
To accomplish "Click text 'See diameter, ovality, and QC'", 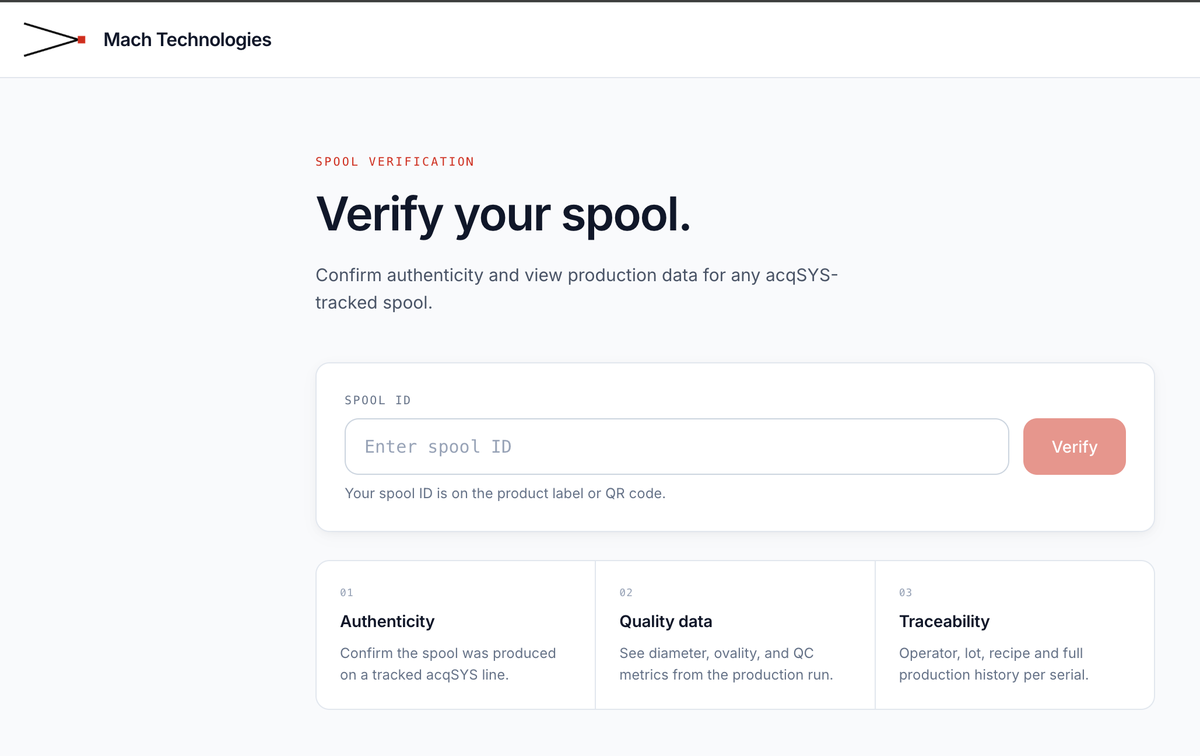I will [717, 653].
